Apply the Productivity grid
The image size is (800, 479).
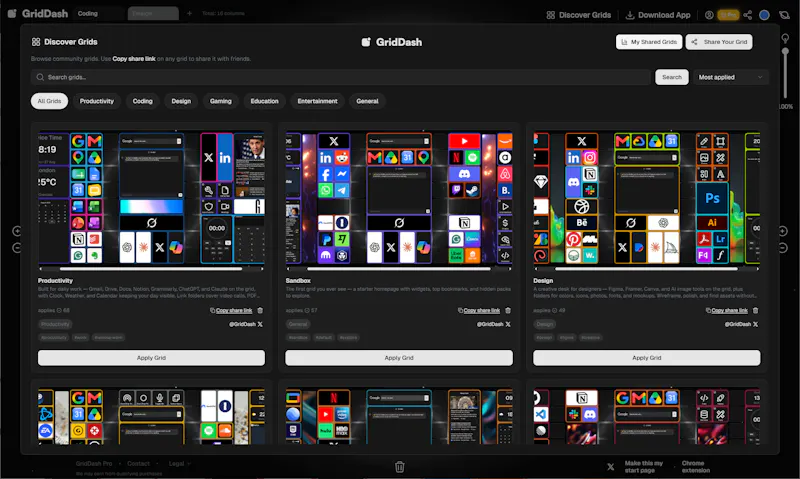tap(151, 358)
